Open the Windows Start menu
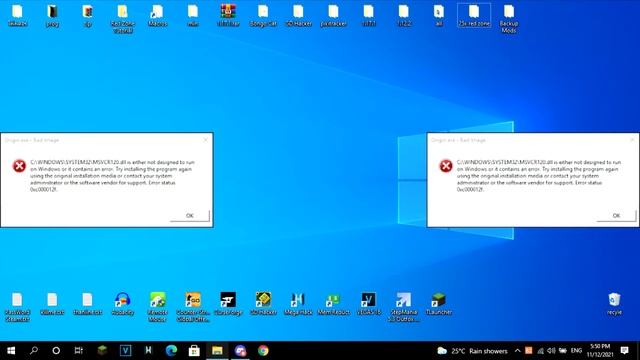 pos(11,351)
